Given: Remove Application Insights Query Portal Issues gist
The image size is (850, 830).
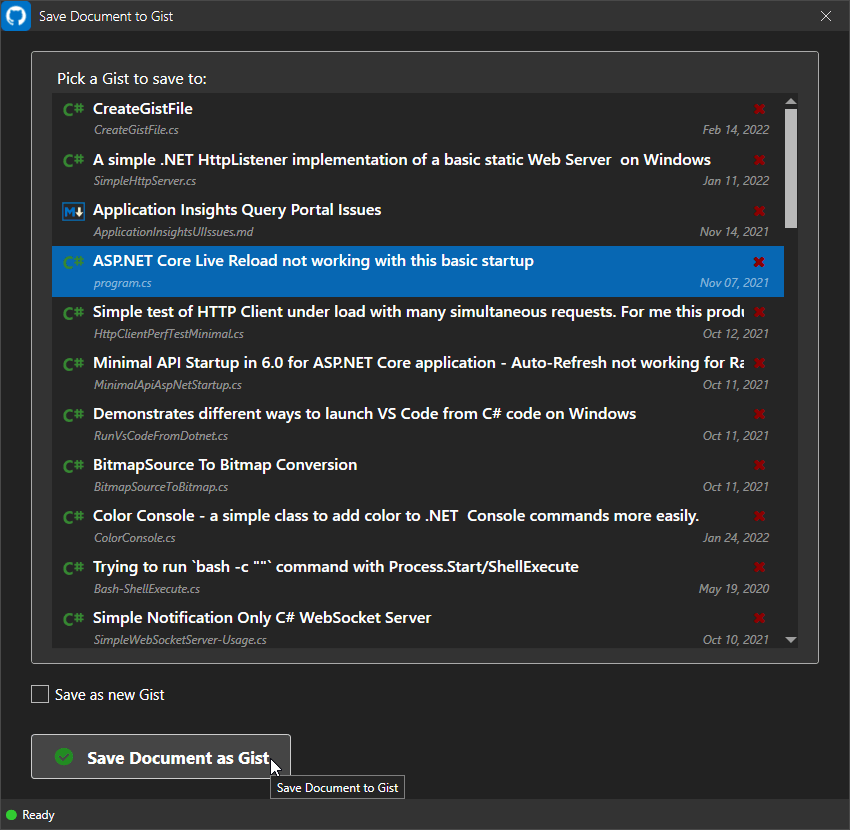Looking at the screenshot, I should pos(759,211).
